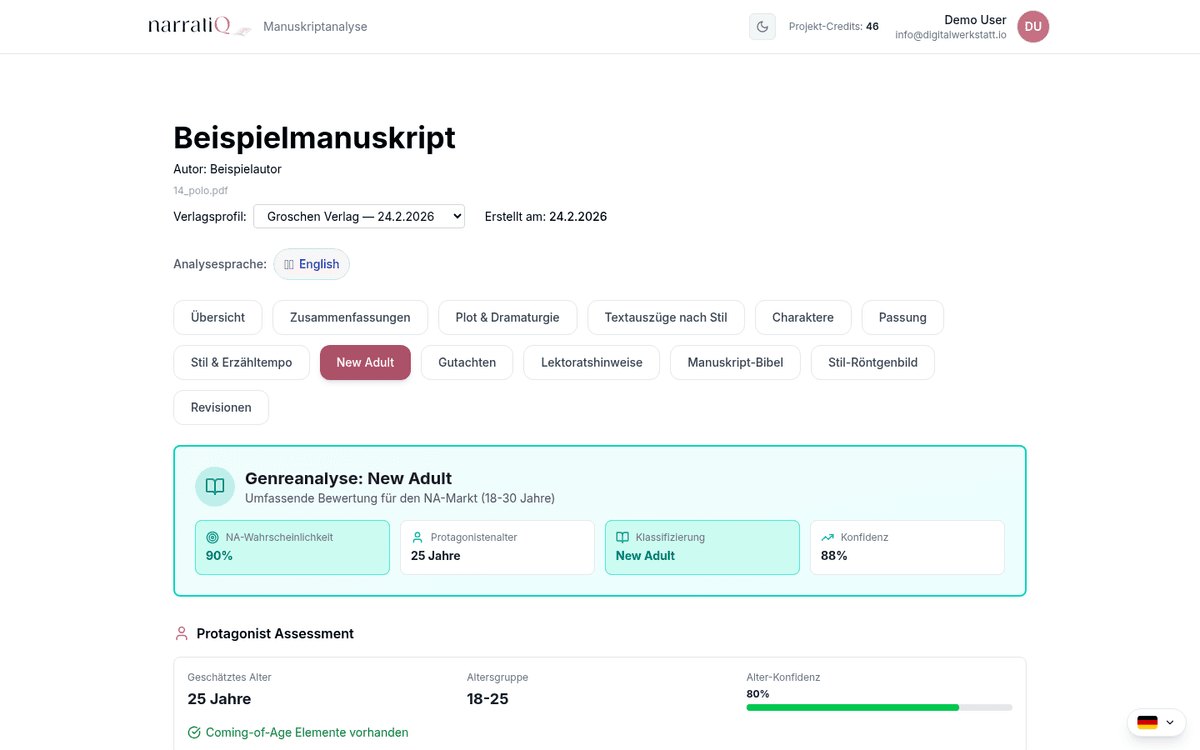Open the DU user avatar menu

[x=1033, y=26]
